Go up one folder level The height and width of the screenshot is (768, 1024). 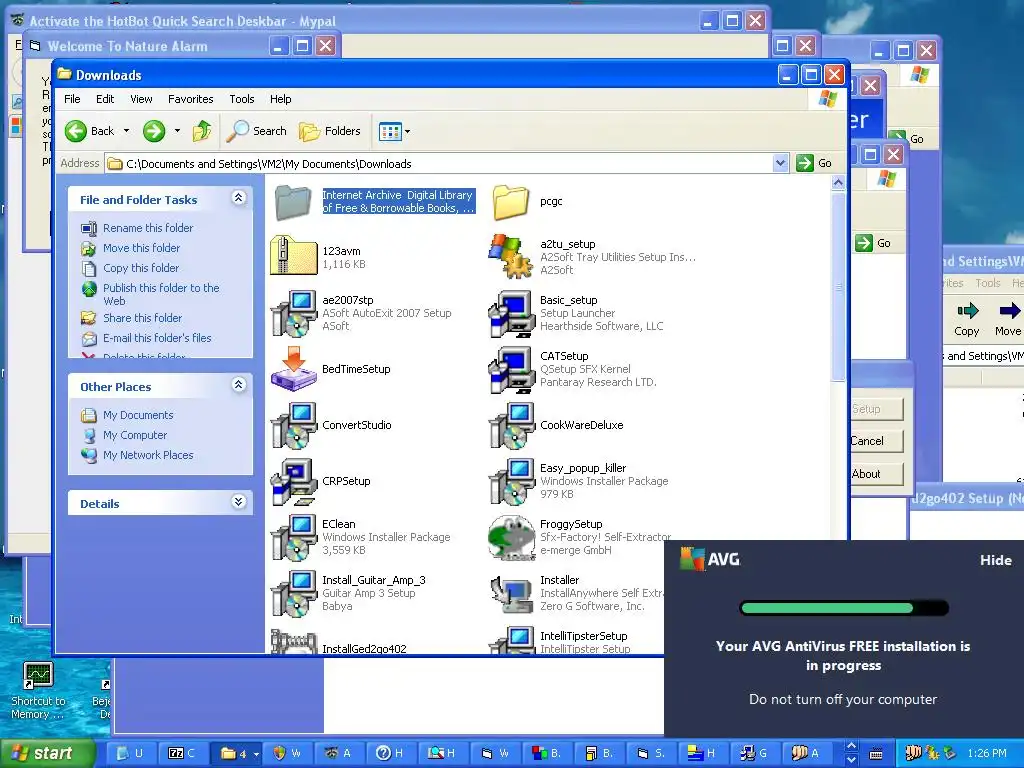[x=202, y=131]
